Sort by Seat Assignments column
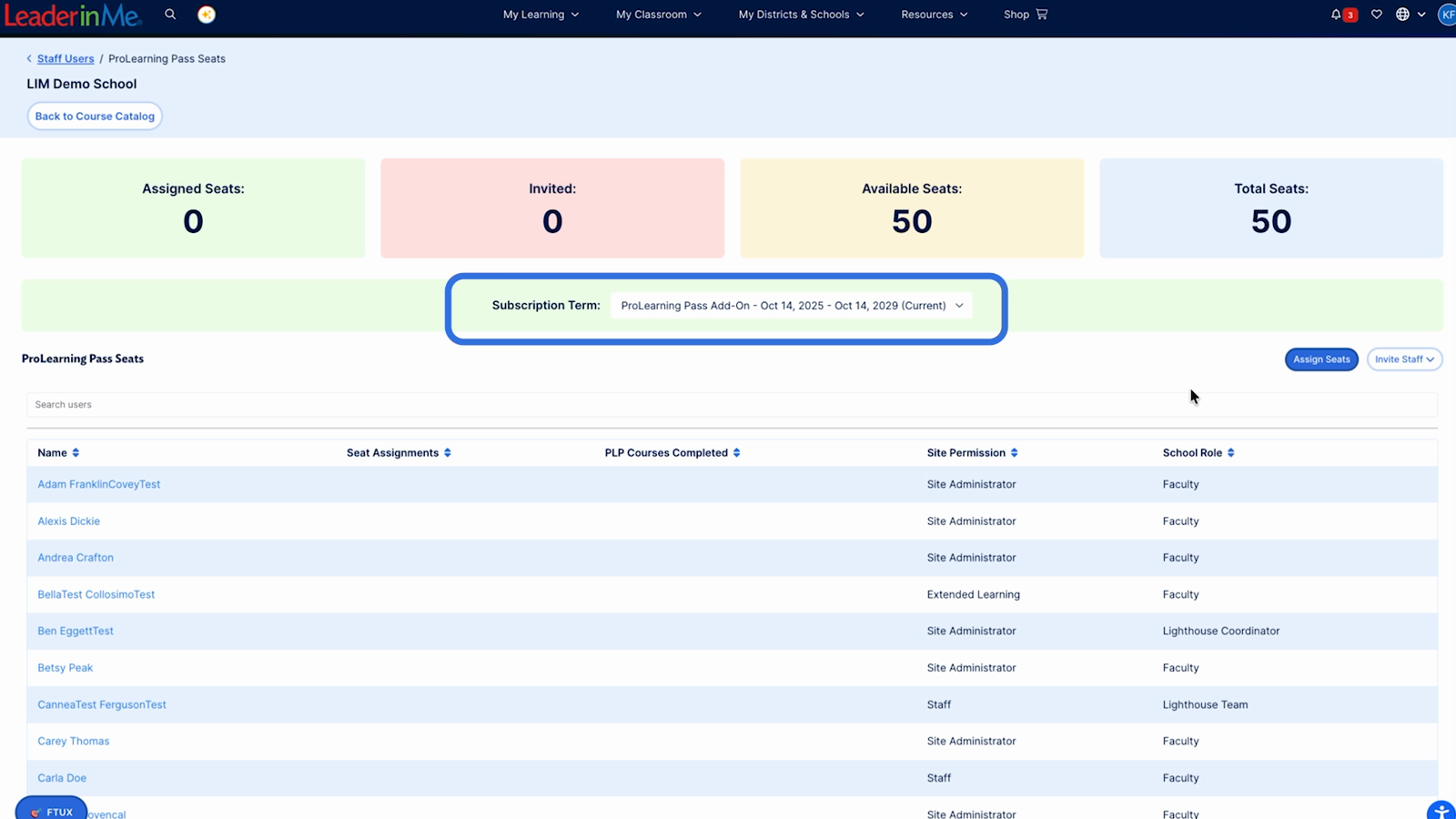Viewport: 1456px width, 819px height. [x=447, y=453]
